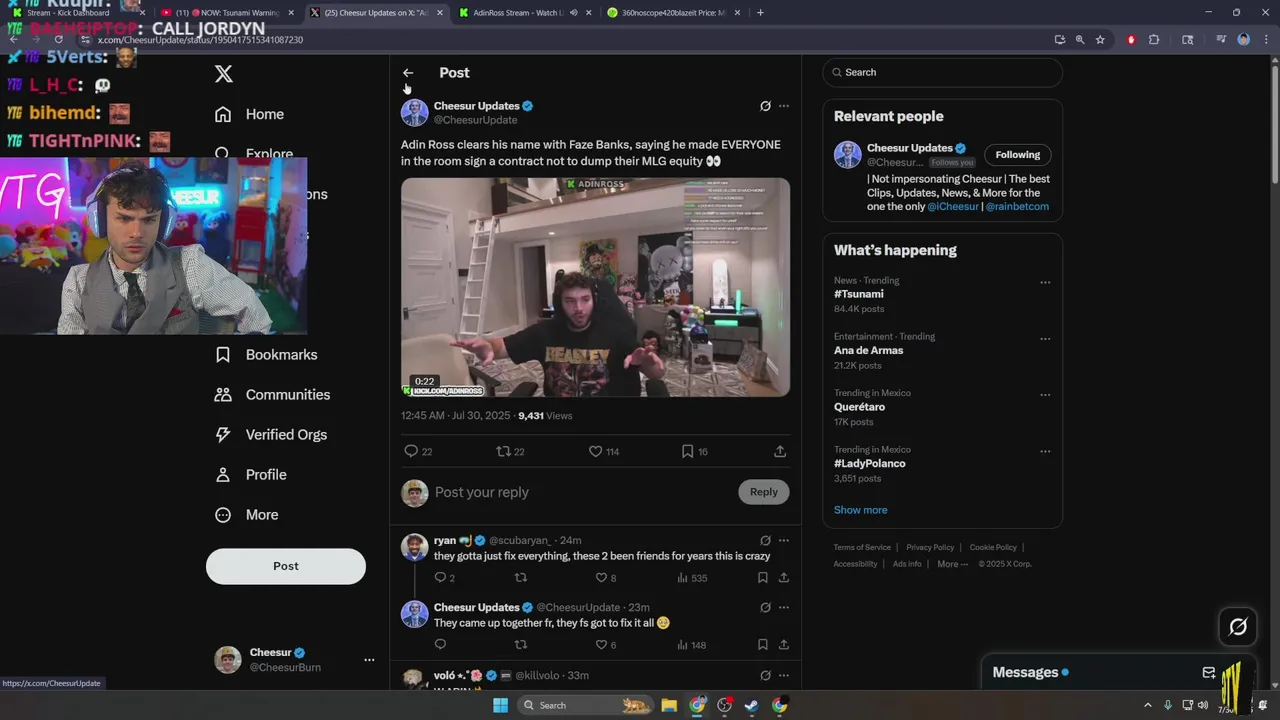Image resolution: width=1280 pixels, height=720 pixels.
Task: Open Ana de Armas trending topic
Action: pos(868,351)
